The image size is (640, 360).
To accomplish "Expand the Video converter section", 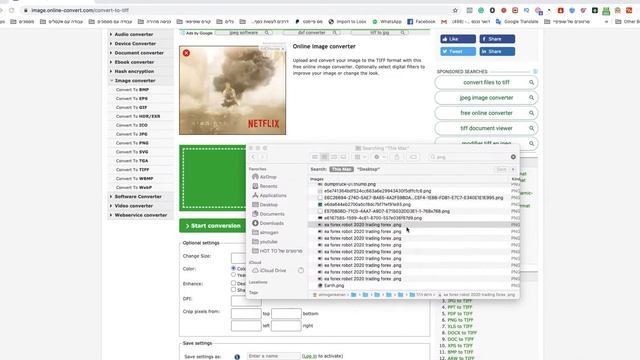I will coord(133,206).
